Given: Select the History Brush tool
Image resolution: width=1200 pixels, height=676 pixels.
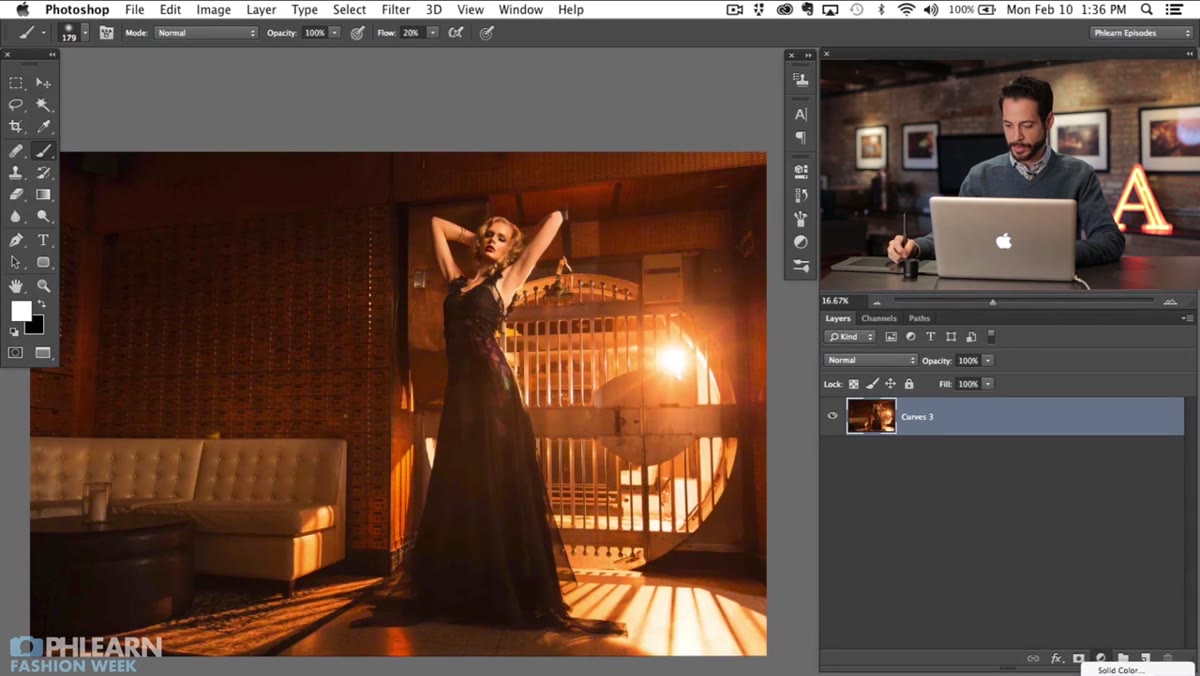Looking at the screenshot, I should pos(43,173).
